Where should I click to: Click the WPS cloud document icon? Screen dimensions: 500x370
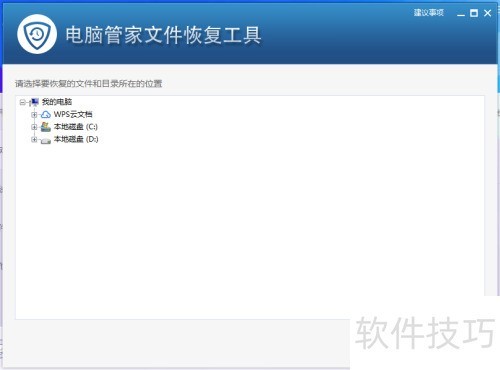(x=46, y=115)
